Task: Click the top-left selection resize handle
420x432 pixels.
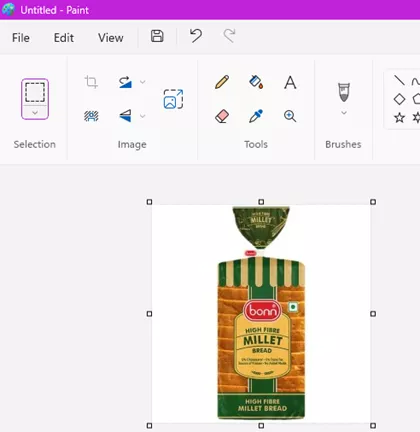Action: 149,202
